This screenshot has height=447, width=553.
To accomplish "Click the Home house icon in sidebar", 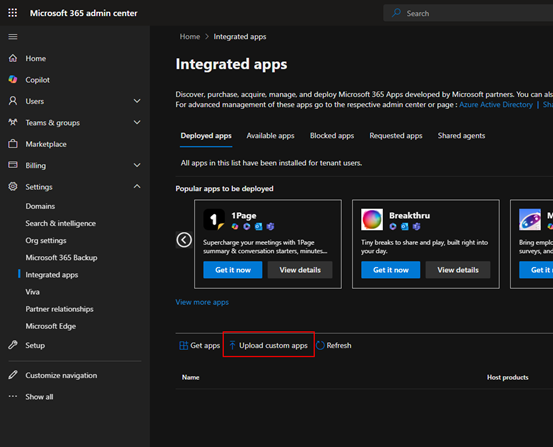I will [x=13, y=58].
